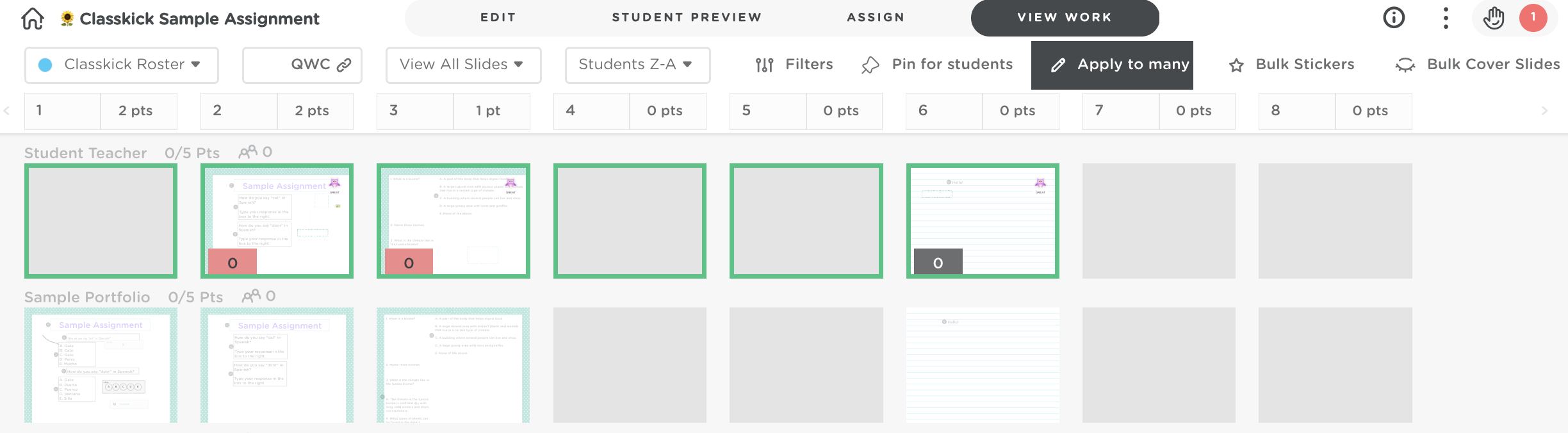The image size is (1568, 433).
Task: Open the View All Slides dropdown
Action: point(463,65)
